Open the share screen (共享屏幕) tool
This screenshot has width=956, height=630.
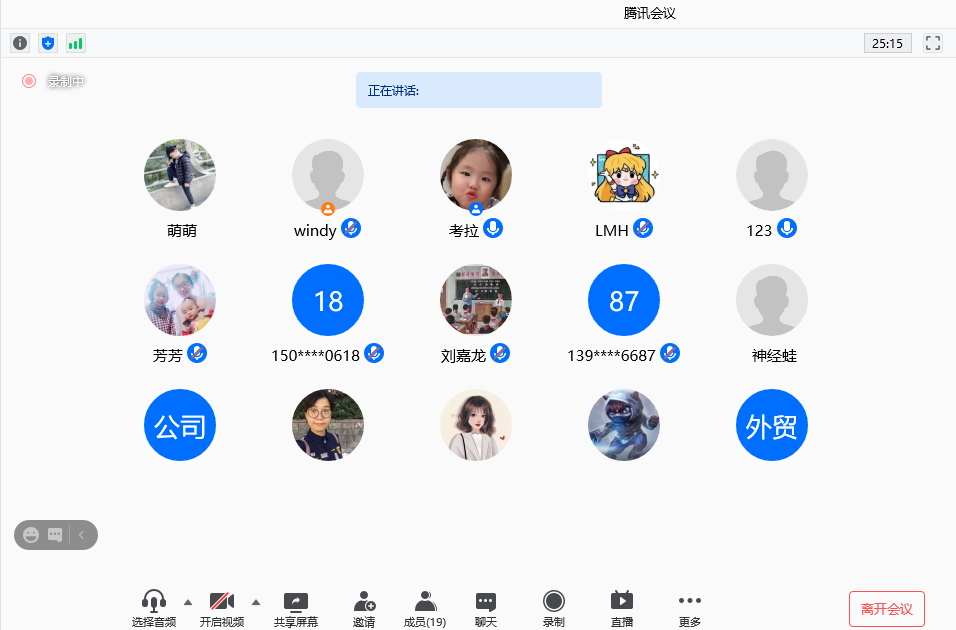[x=296, y=608]
